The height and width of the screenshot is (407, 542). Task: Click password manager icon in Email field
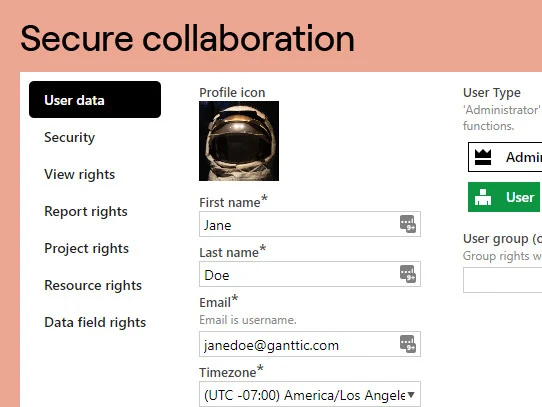(408, 344)
